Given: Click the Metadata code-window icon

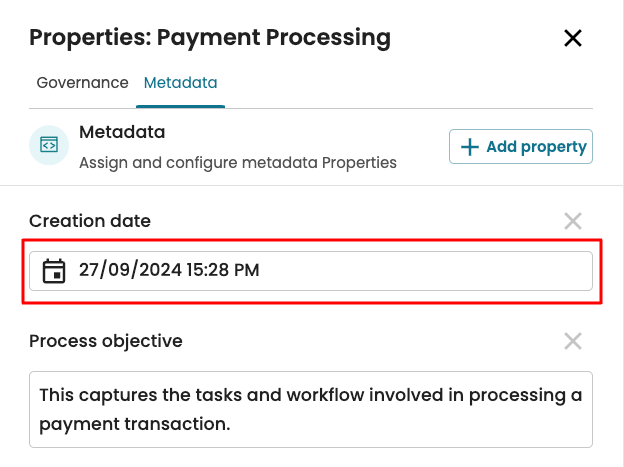Looking at the screenshot, I should click(x=49, y=145).
